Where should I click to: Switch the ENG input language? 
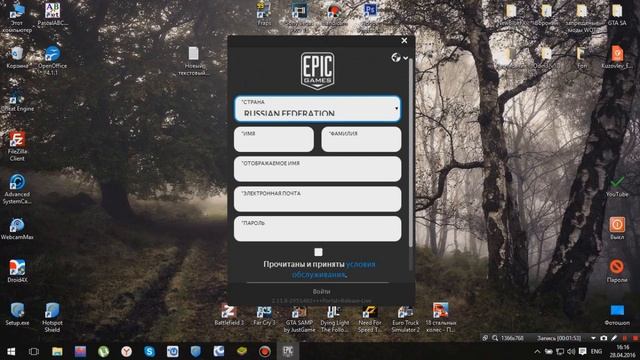click(x=596, y=351)
